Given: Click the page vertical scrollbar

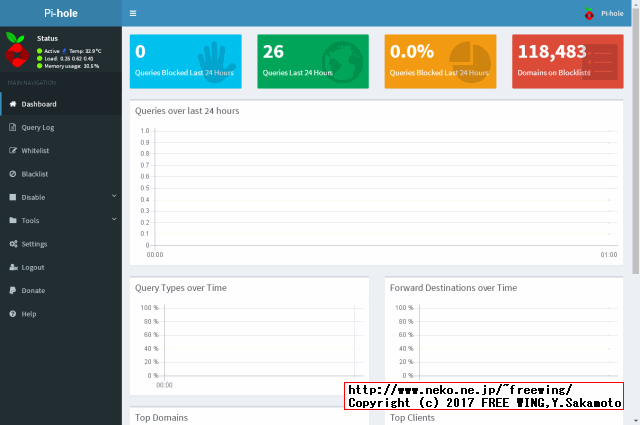Looking at the screenshot, I should (635, 150).
